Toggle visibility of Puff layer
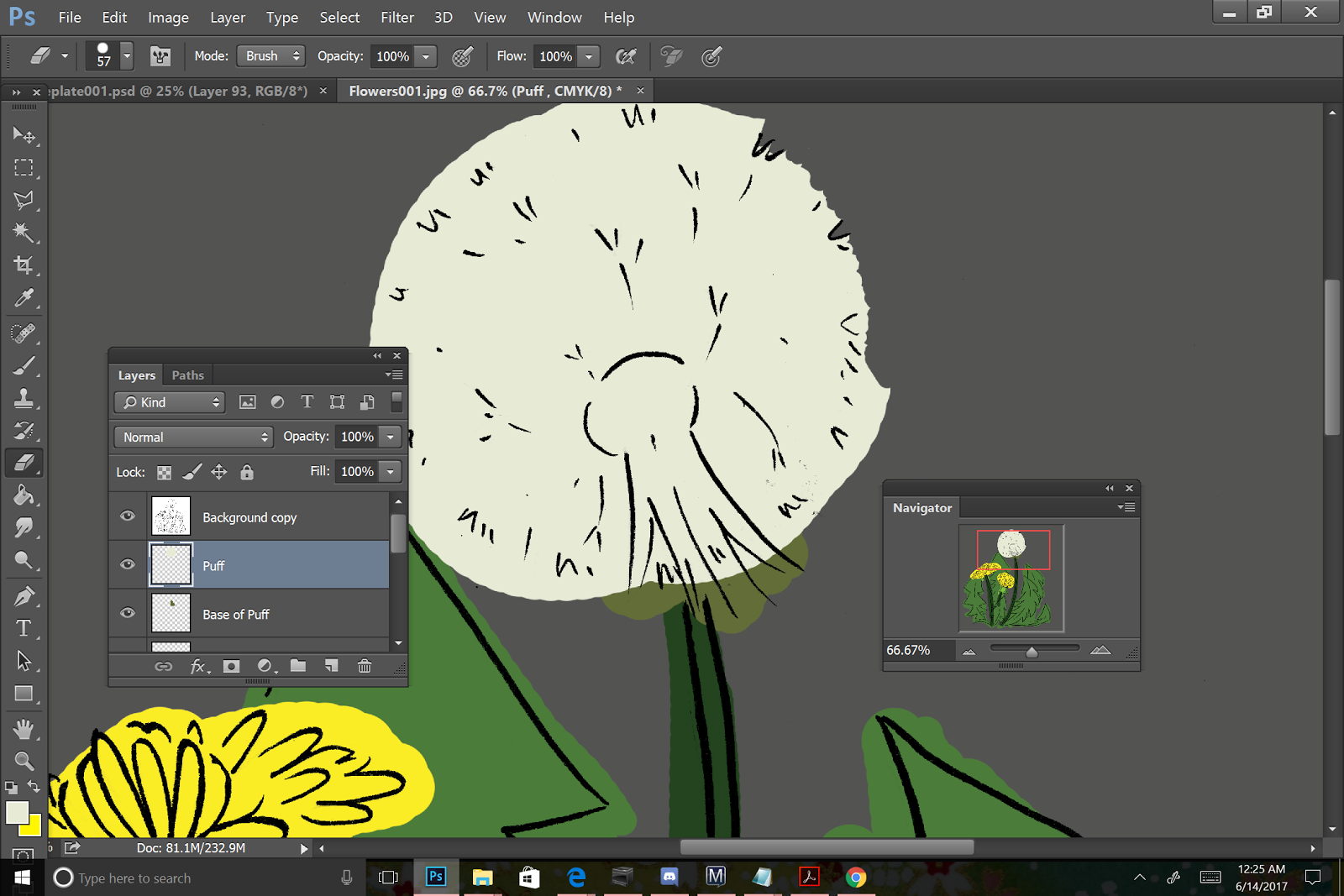This screenshot has width=1344, height=896. coord(128,564)
